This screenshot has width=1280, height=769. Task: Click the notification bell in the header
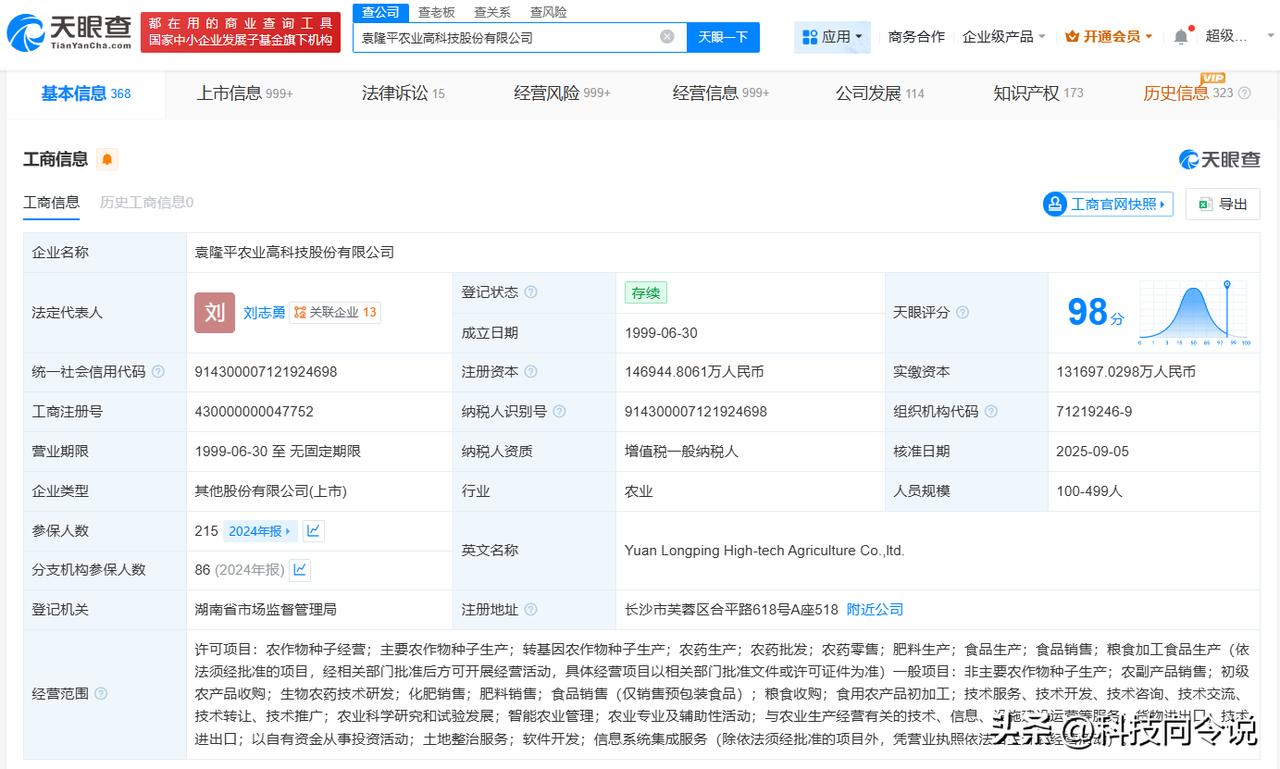(x=1181, y=37)
